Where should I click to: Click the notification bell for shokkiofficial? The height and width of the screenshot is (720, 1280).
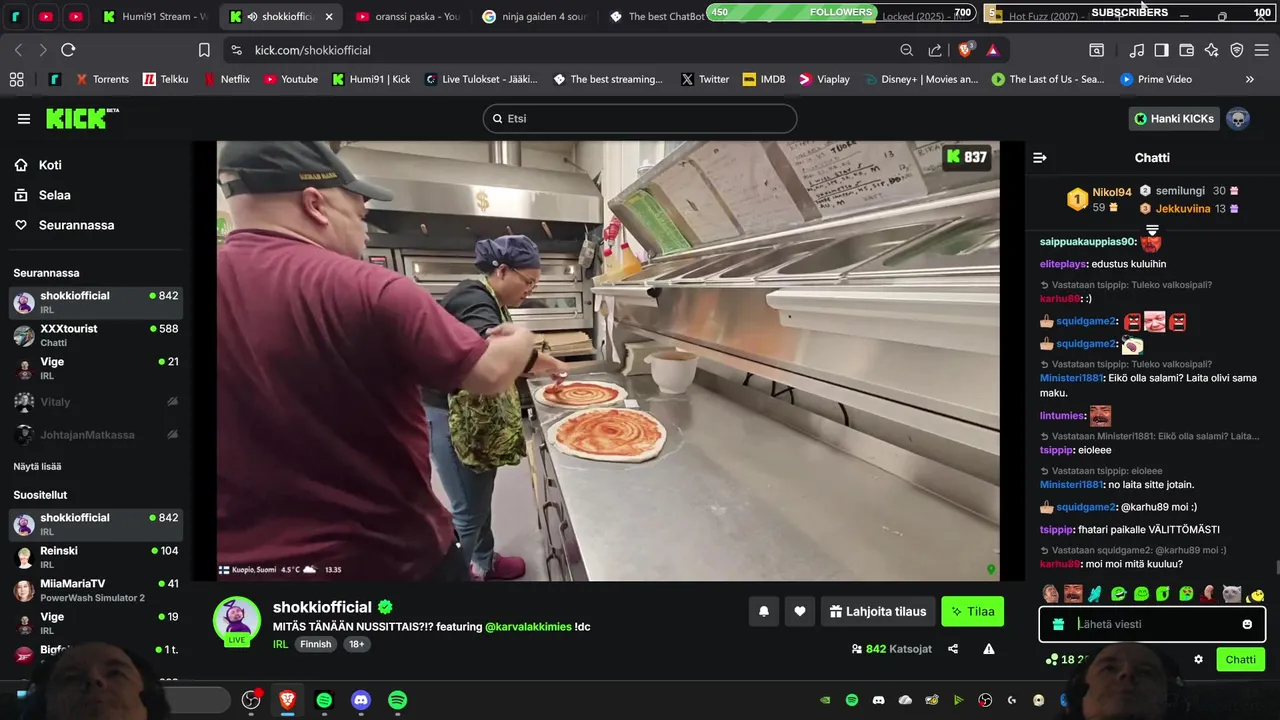tap(764, 612)
